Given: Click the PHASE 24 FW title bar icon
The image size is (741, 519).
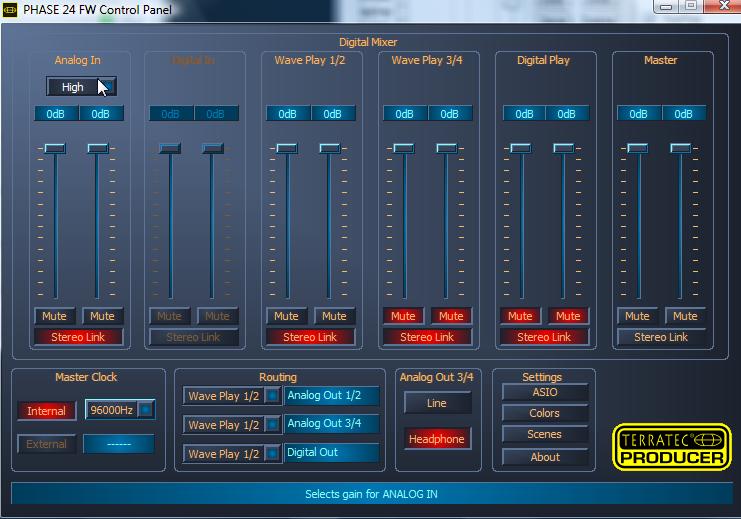Looking at the screenshot, I should click(x=10, y=9).
